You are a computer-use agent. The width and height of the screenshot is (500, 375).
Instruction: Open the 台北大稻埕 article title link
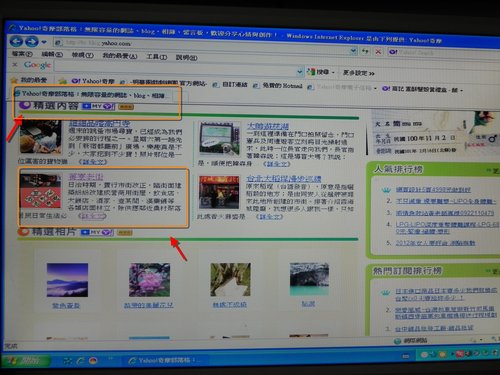pyautogui.click(x=284, y=178)
